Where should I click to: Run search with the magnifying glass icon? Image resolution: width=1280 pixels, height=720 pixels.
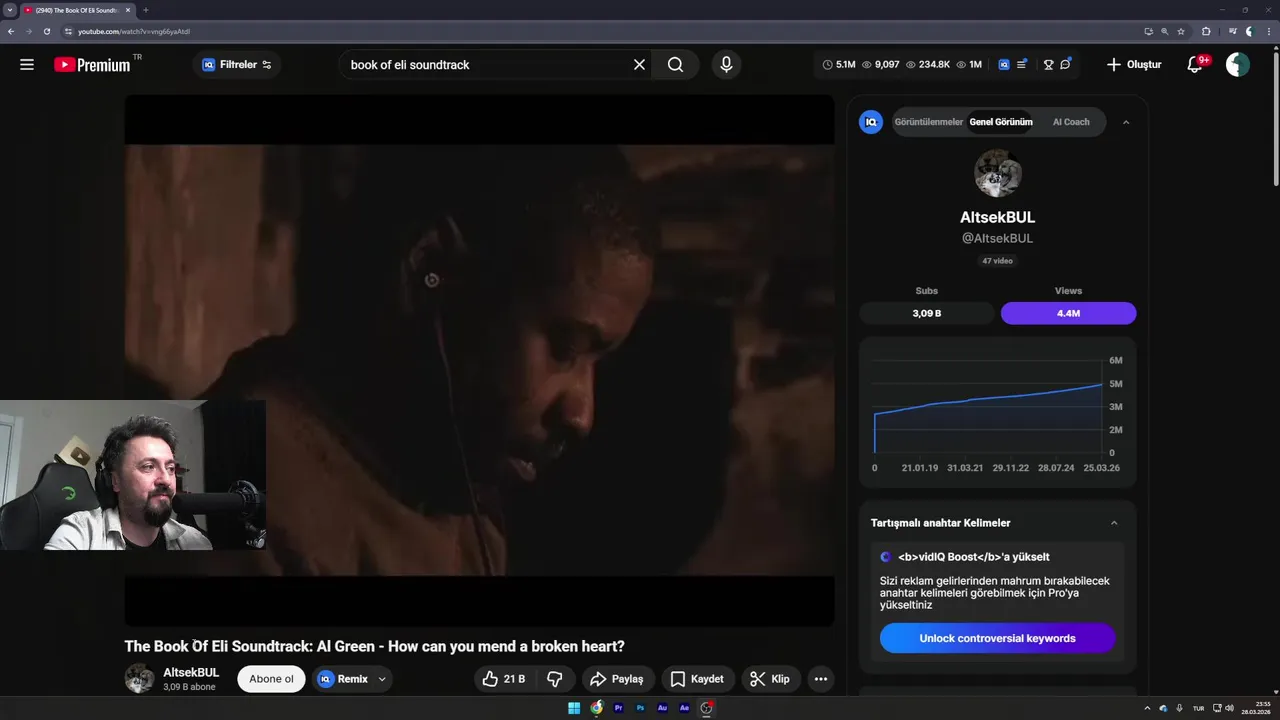point(675,65)
